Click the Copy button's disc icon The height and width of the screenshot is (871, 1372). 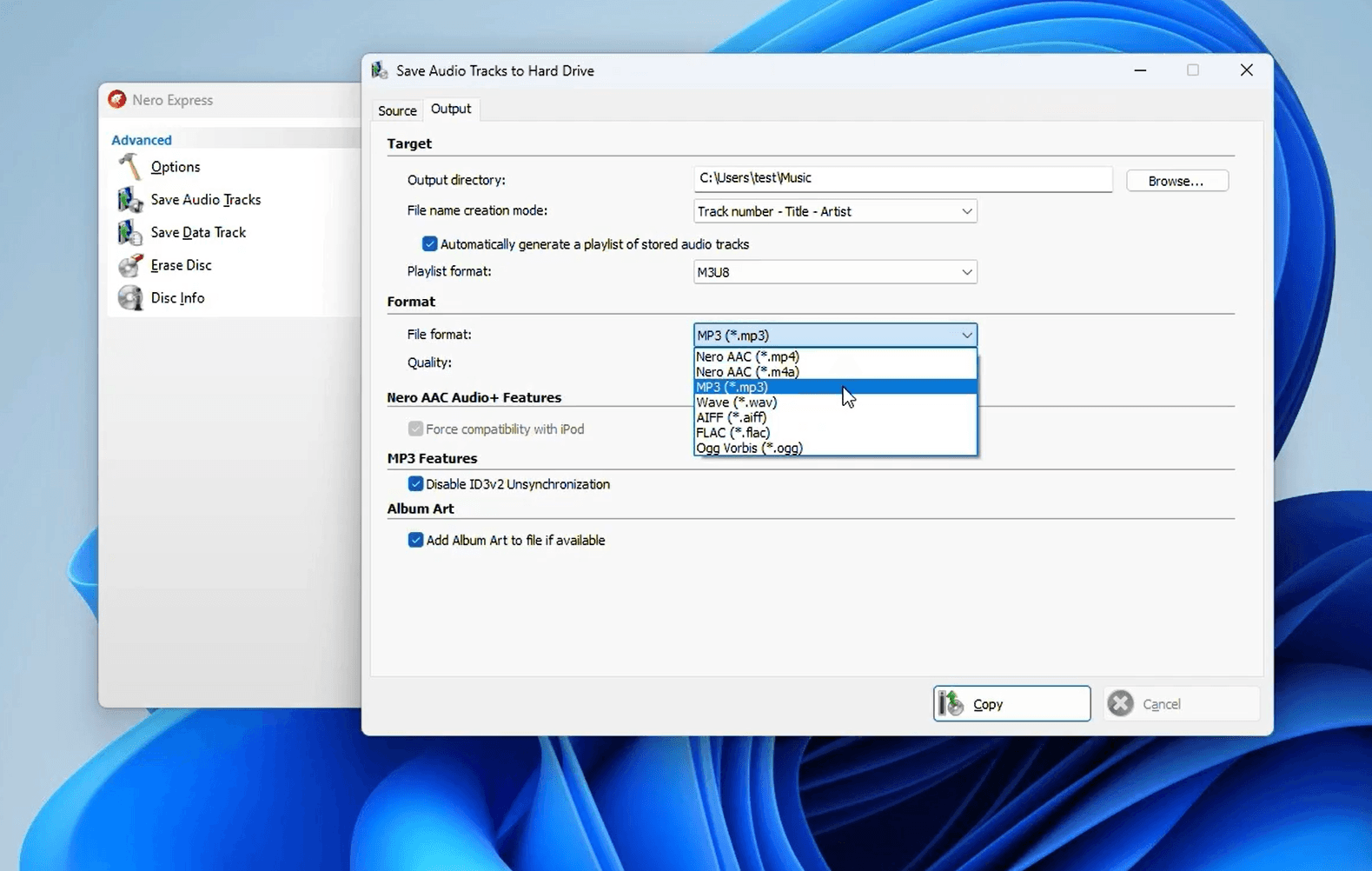pos(951,703)
